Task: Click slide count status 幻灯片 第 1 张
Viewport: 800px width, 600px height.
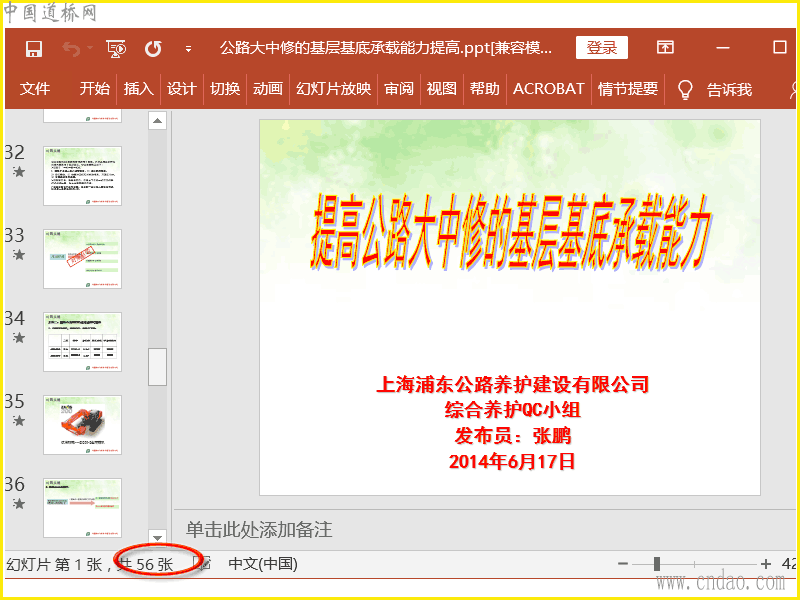Action: pyautogui.click(x=55, y=564)
